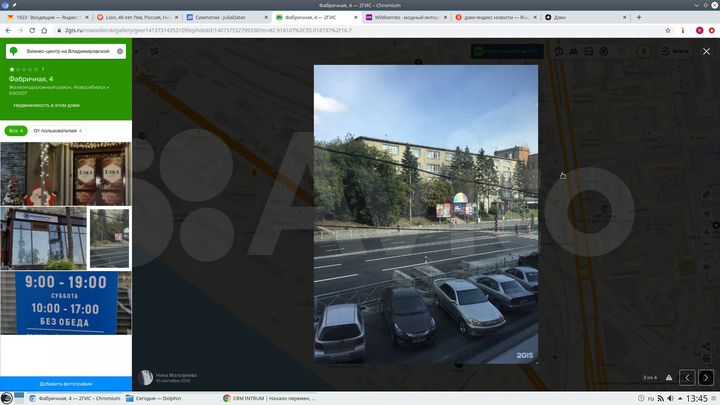Click the "Добавить фотографии" button
Screen dimensions: 720x405
tap(66, 384)
